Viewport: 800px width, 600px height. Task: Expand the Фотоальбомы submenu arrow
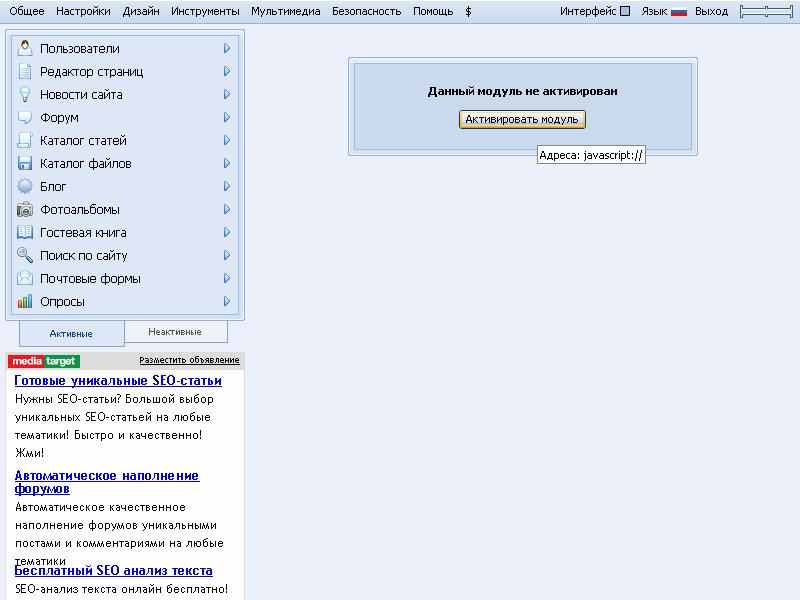click(227, 209)
